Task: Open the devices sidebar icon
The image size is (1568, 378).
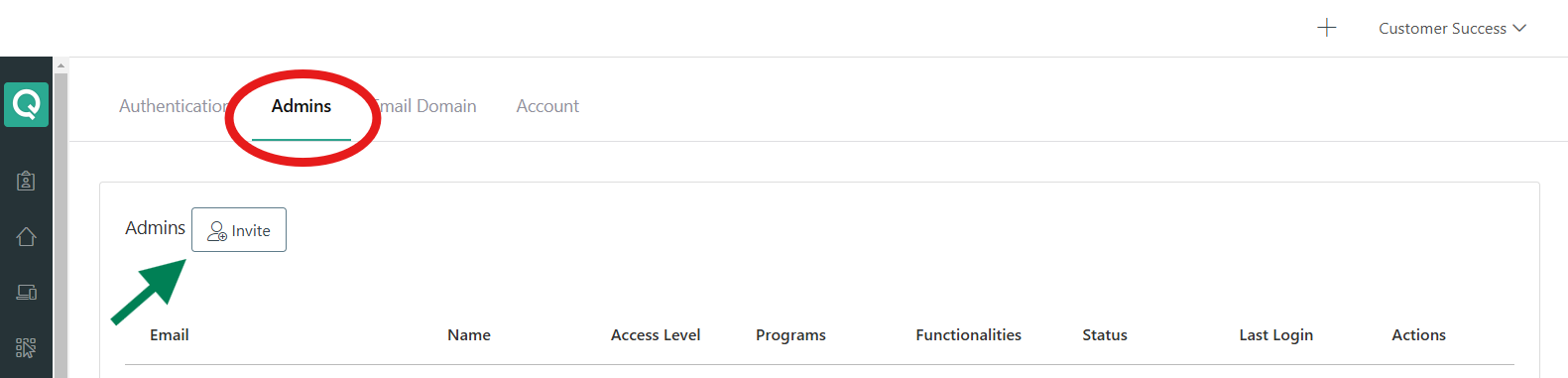Action: [26, 292]
